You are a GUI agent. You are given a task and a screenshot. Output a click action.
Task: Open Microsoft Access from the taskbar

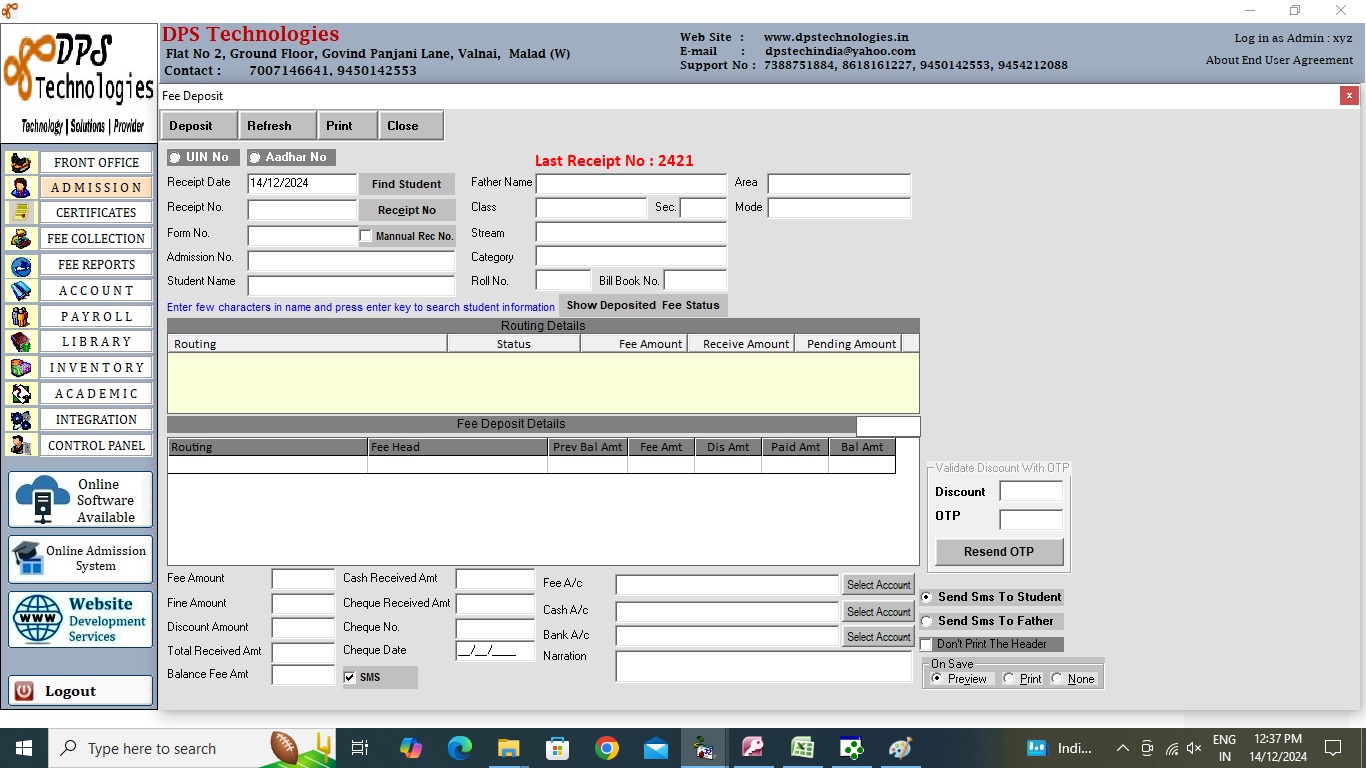(x=753, y=748)
